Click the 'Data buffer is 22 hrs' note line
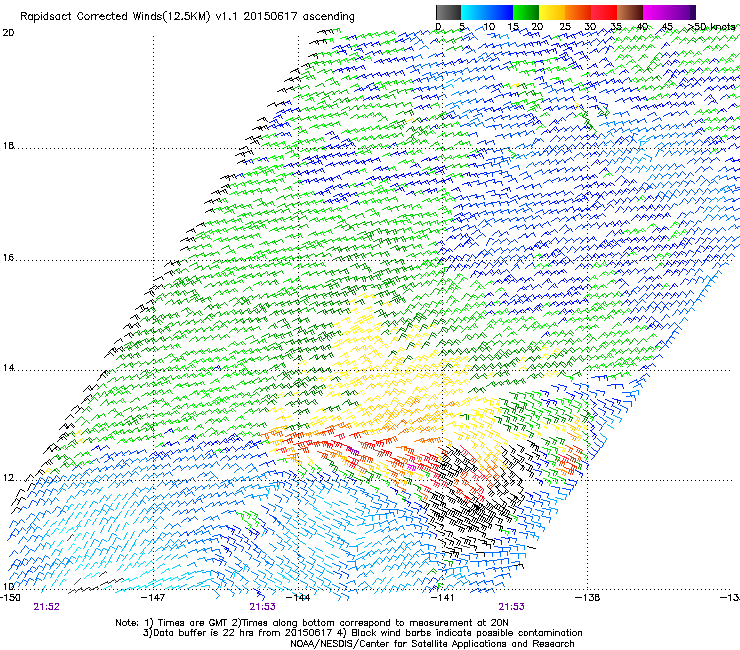This screenshot has width=740, height=650. 362,633
